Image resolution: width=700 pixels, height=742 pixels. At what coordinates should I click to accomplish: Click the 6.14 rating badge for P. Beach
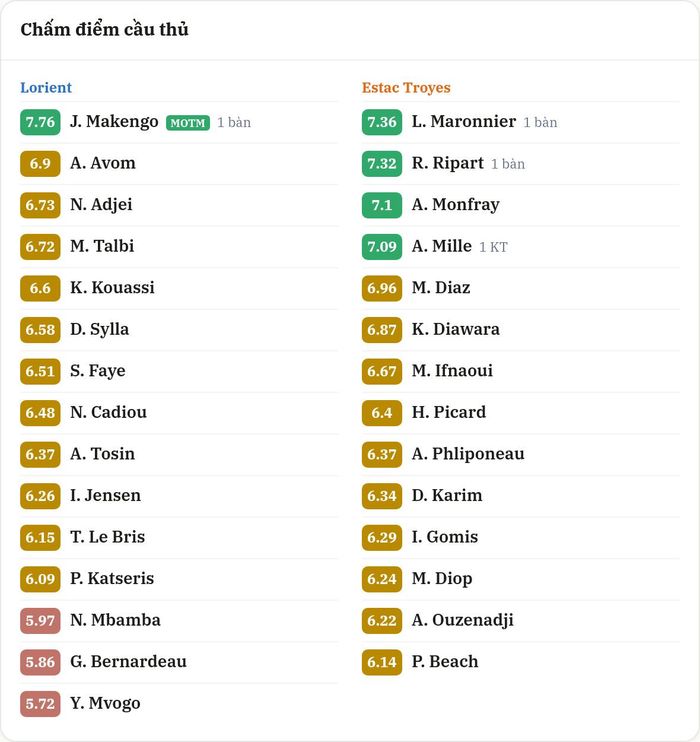coord(382,662)
